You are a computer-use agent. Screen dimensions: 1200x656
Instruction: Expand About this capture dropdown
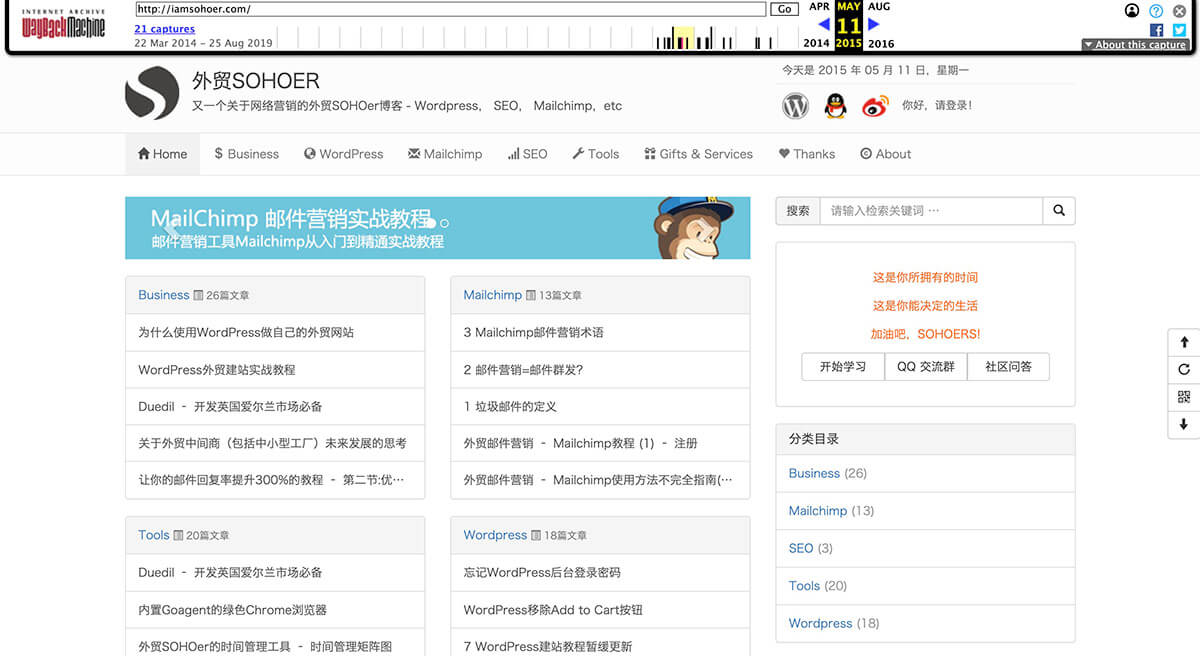pos(1135,45)
